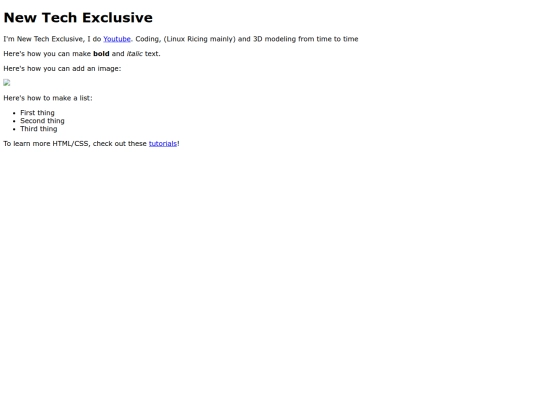
Task: Open the Youtube hyperlink
Action: [x=117, y=39]
